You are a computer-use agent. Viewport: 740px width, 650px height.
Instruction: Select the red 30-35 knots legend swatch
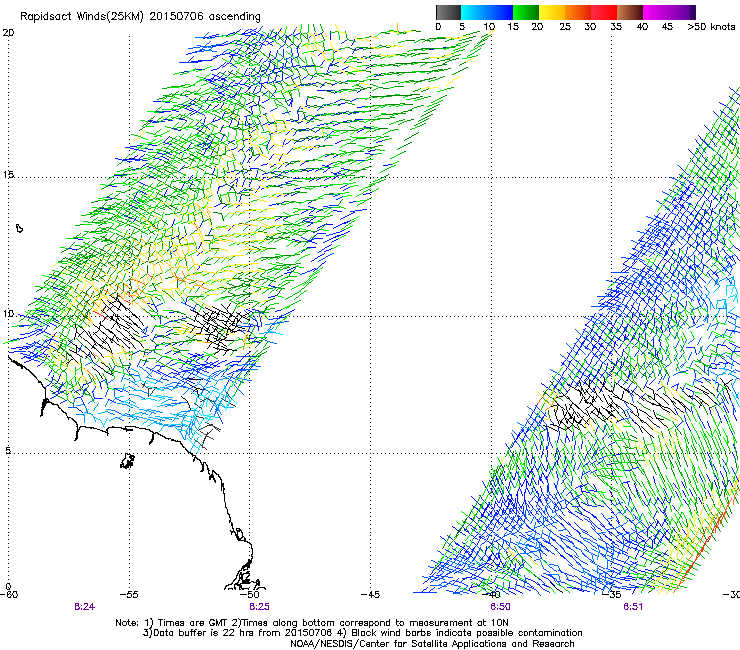point(604,12)
